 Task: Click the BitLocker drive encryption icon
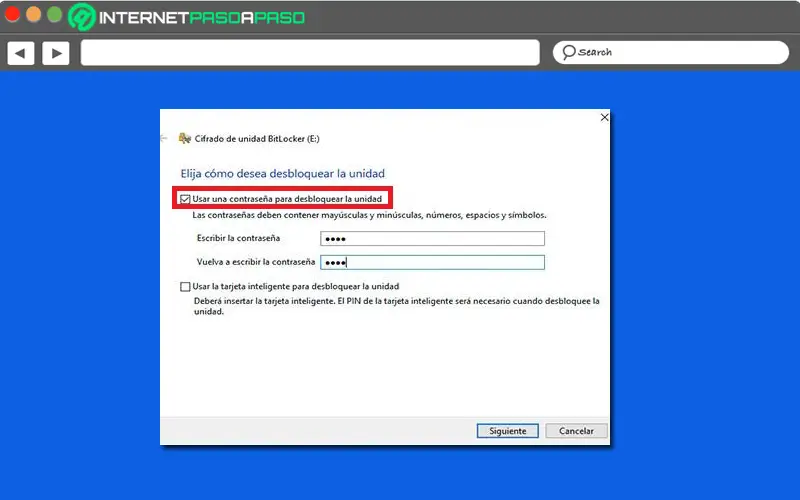184,138
